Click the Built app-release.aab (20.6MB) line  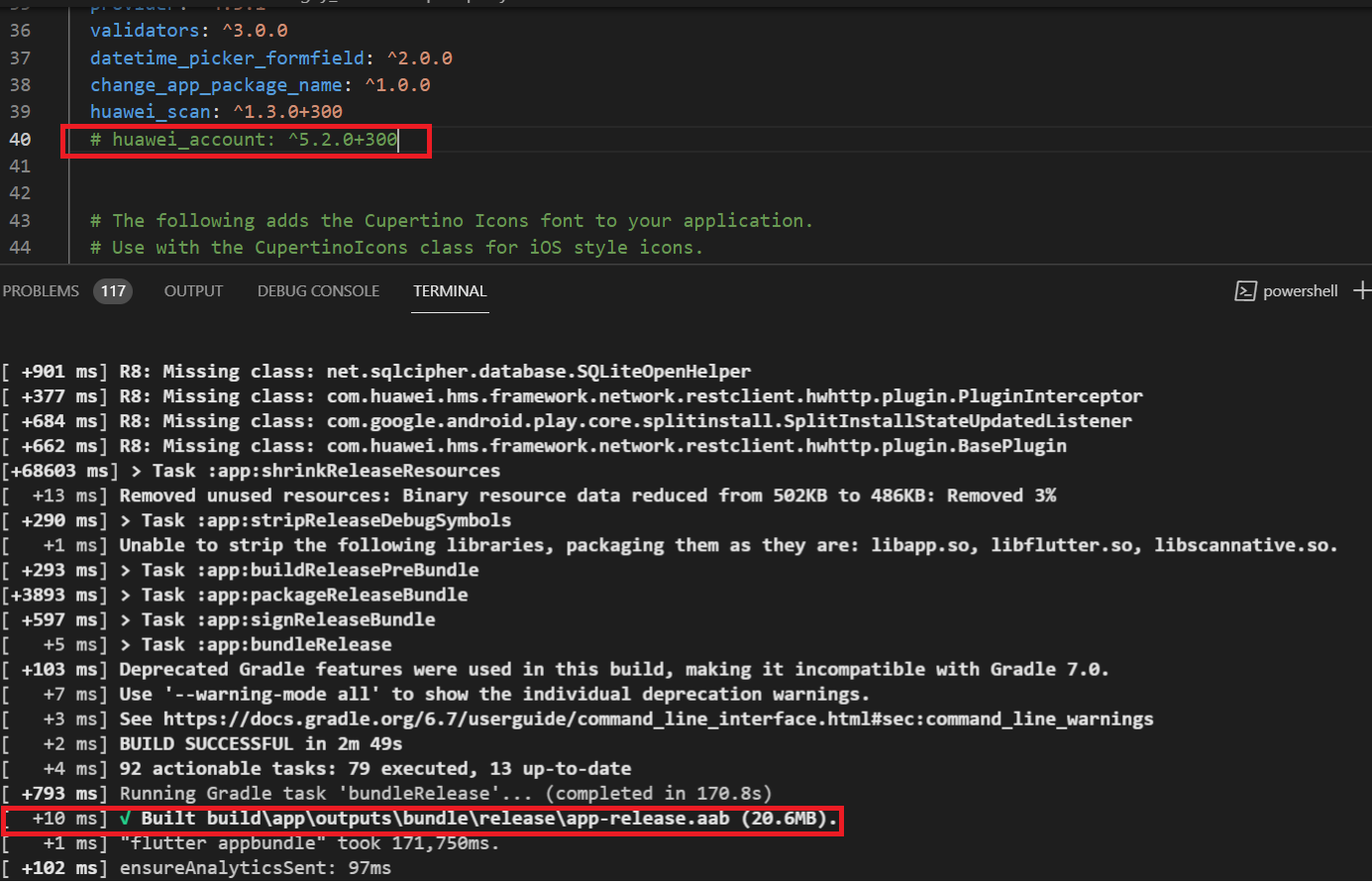[420, 819]
